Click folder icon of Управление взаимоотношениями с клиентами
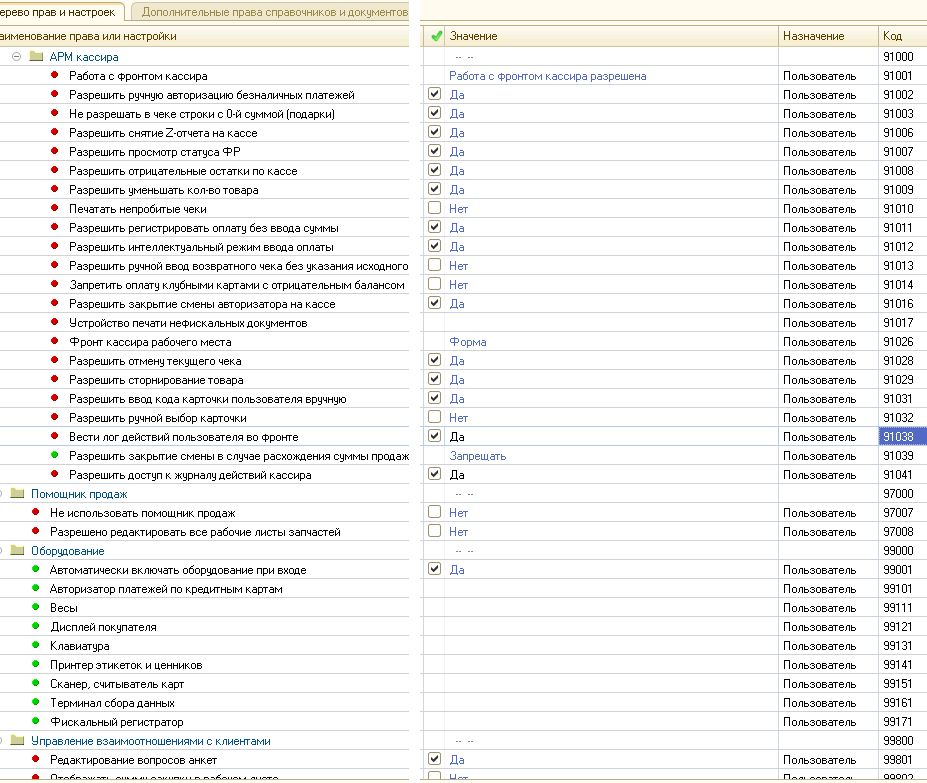 tap(18, 740)
